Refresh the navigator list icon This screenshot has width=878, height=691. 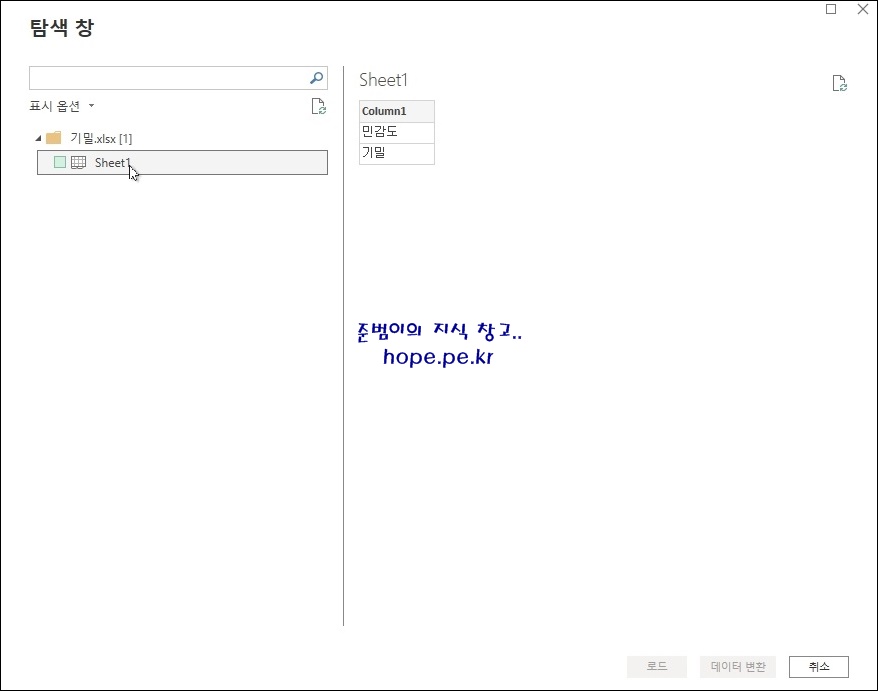click(x=319, y=106)
